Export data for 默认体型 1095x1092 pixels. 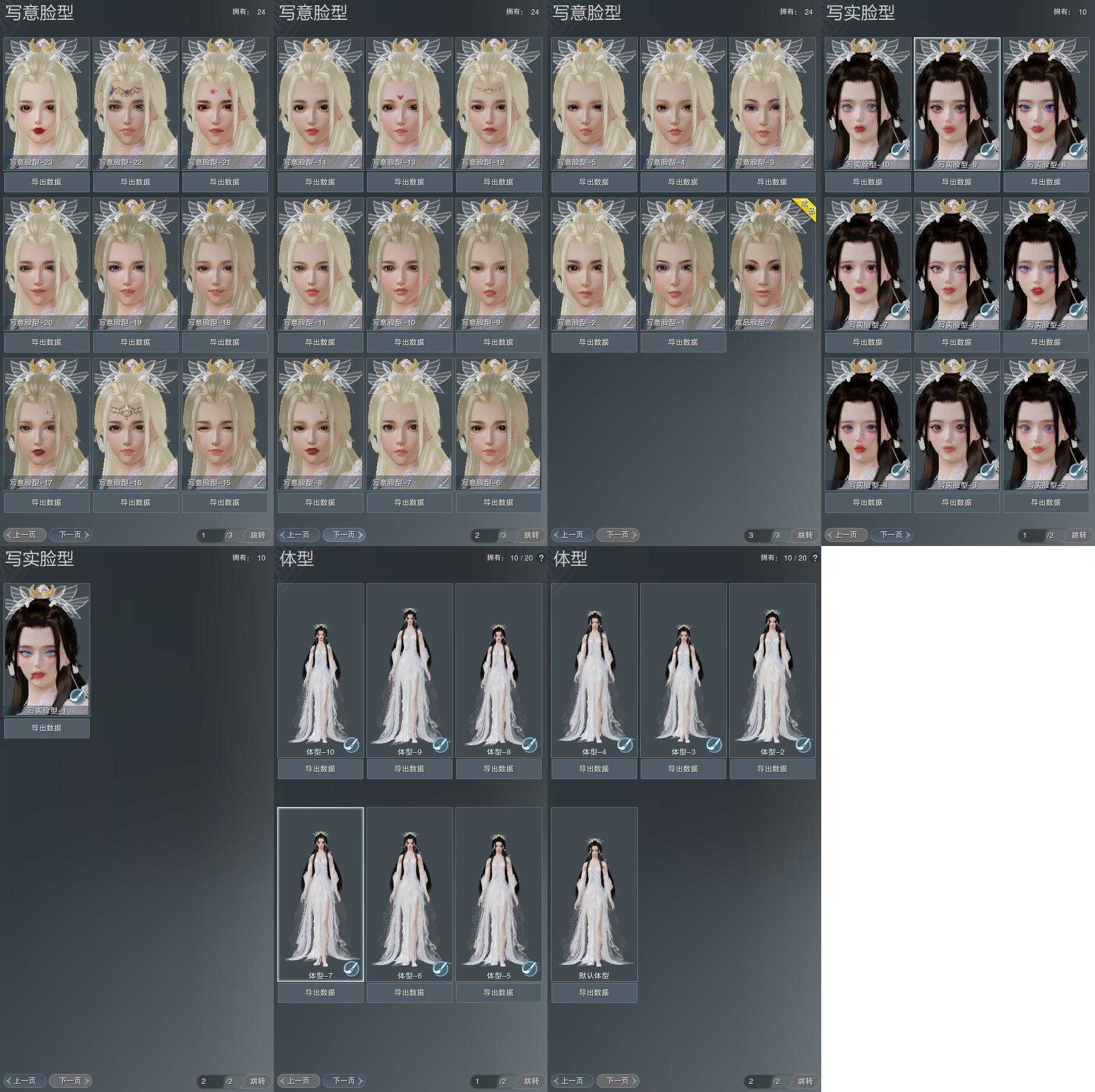594,992
